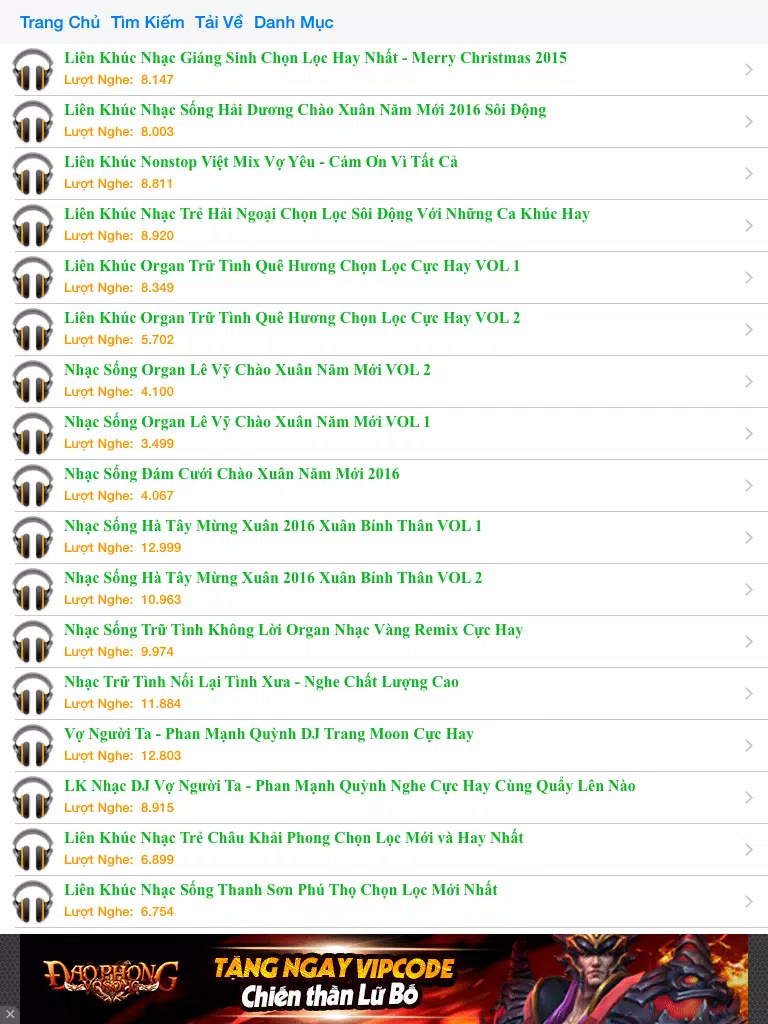Tap the Đao Phong Vipcode game banner
The image size is (768, 1024).
click(x=384, y=978)
